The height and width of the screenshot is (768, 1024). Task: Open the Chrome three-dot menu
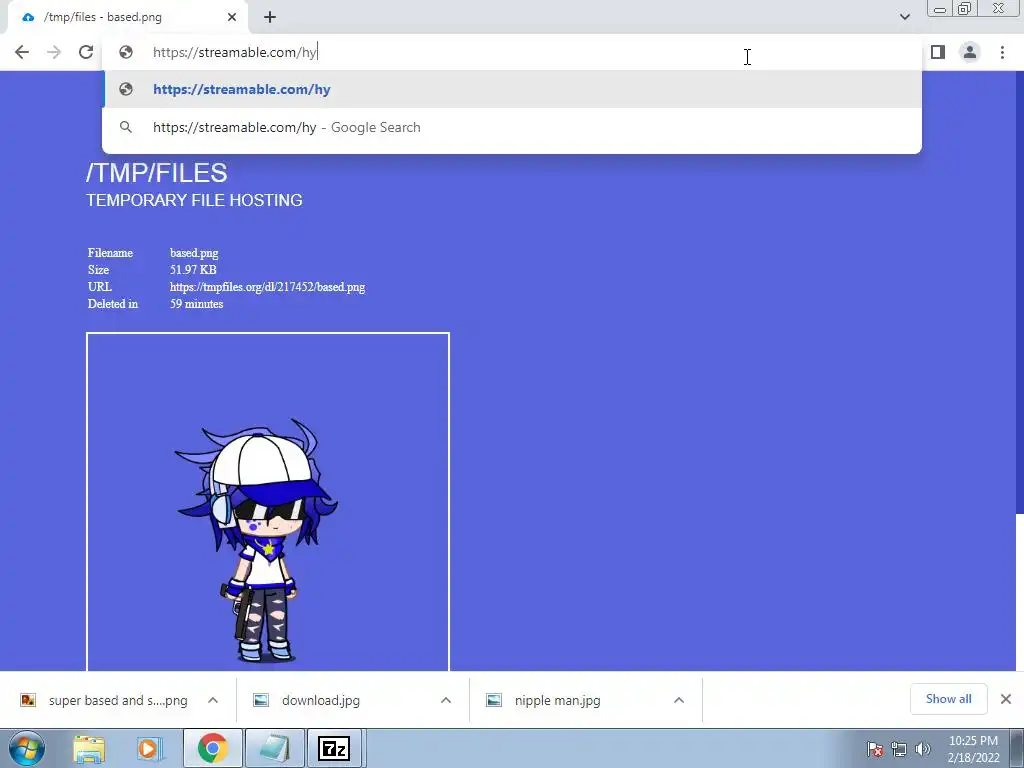tap(1002, 52)
